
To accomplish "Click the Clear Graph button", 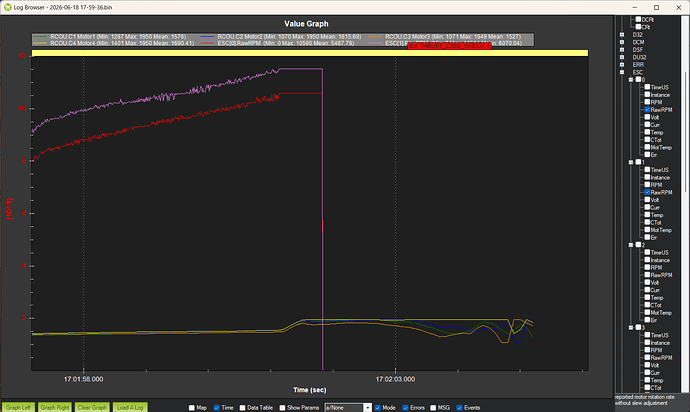I will click(x=92, y=407).
